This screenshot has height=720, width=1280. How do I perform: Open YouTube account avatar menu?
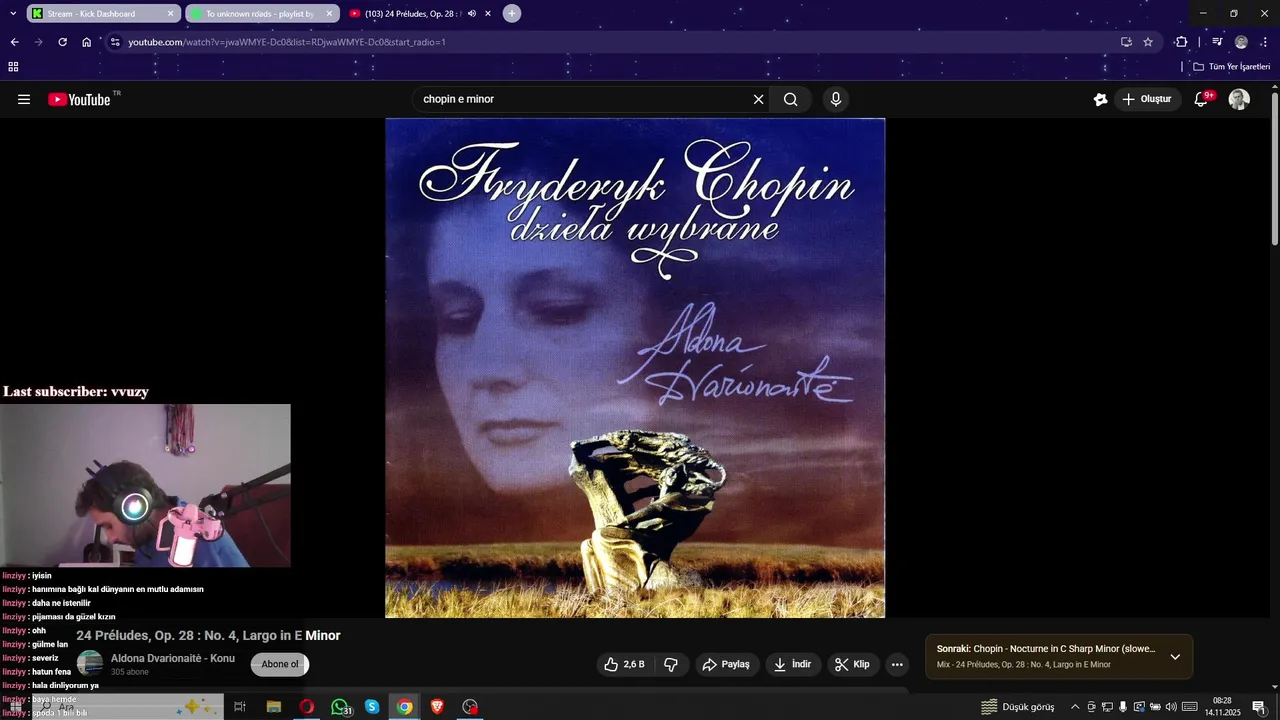[1239, 99]
